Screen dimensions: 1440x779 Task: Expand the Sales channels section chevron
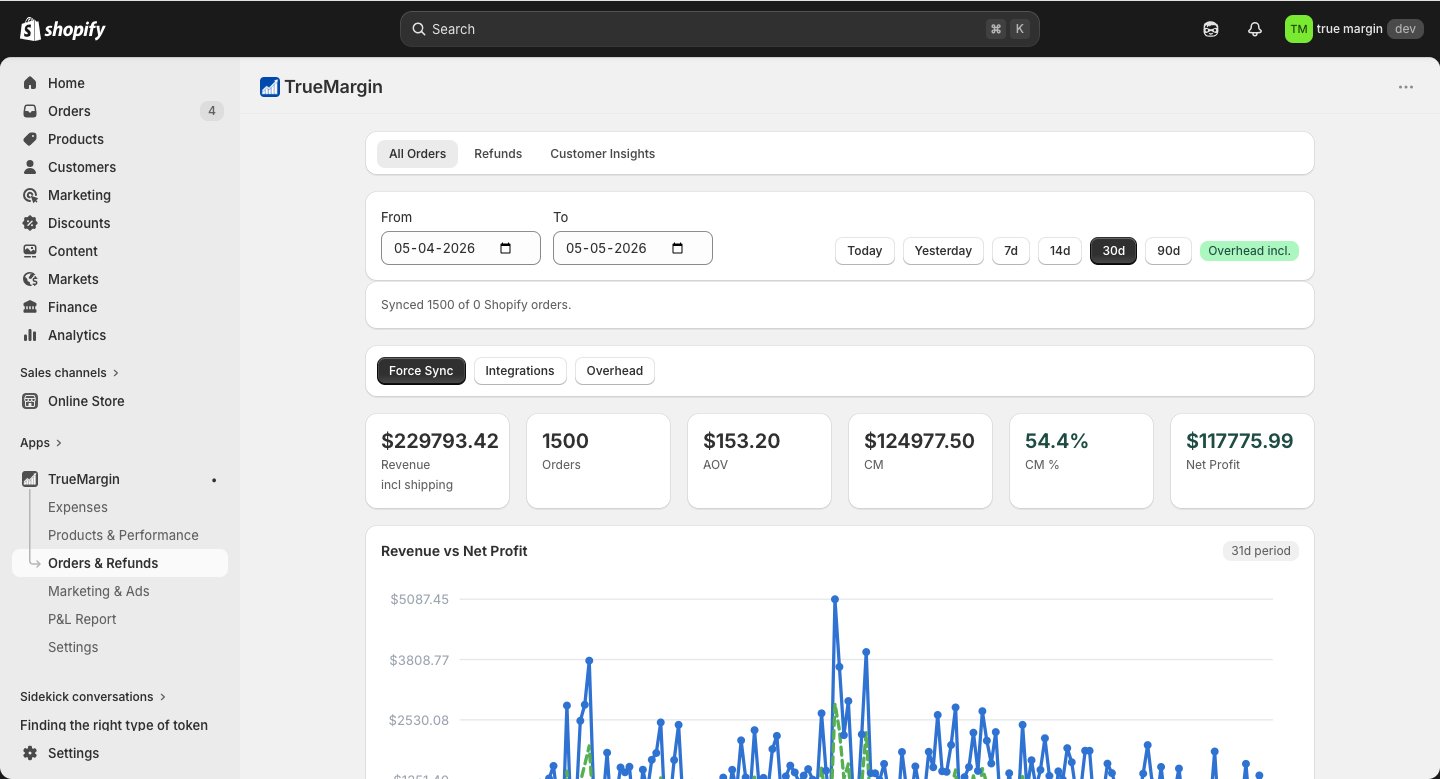point(116,373)
